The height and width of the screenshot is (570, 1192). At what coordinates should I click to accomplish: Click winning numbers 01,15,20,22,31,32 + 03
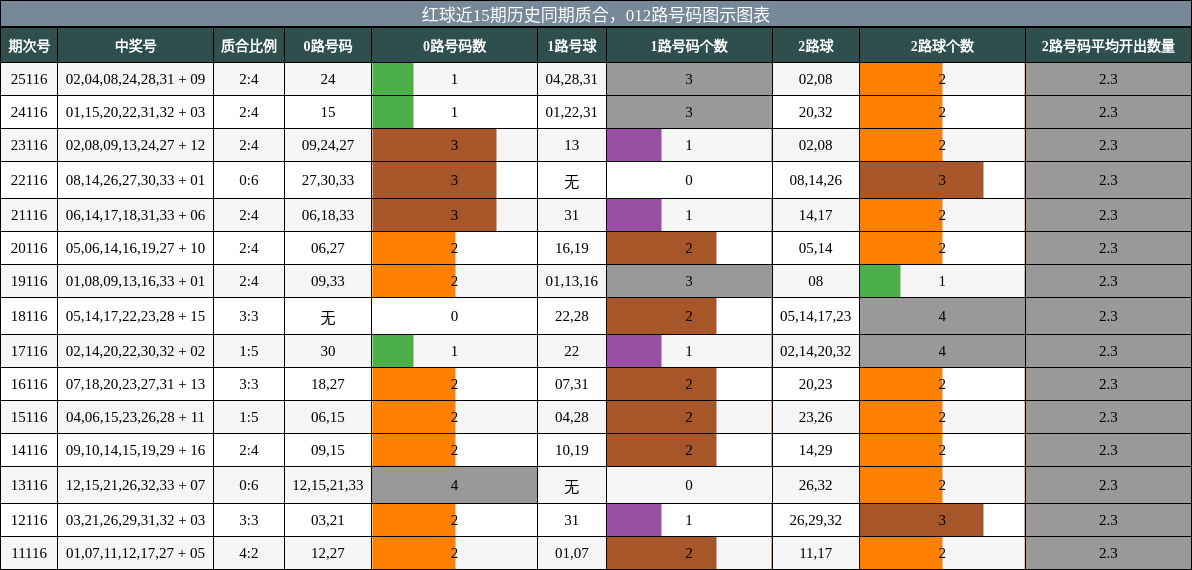(135, 112)
